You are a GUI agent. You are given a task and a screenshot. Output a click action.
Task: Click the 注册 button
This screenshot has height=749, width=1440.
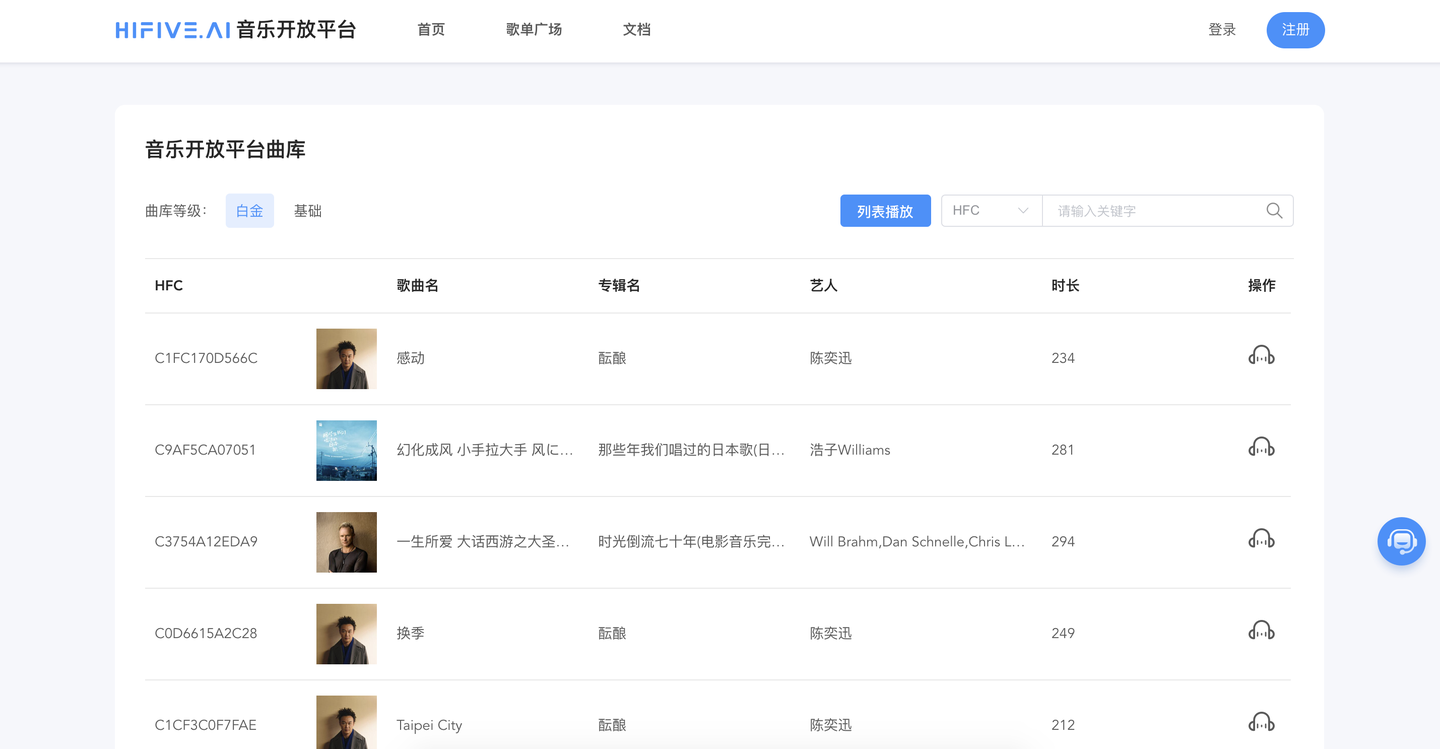(1295, 30)
